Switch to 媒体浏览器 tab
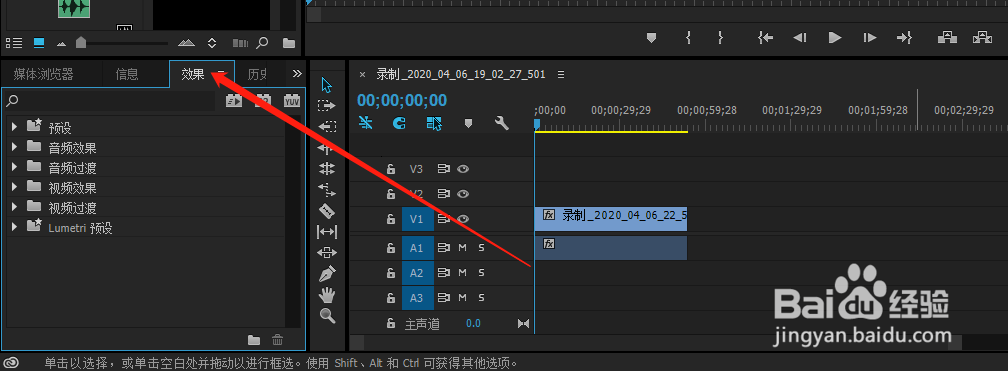Viewport: 1008px width, 371px height. coord(44,75)
